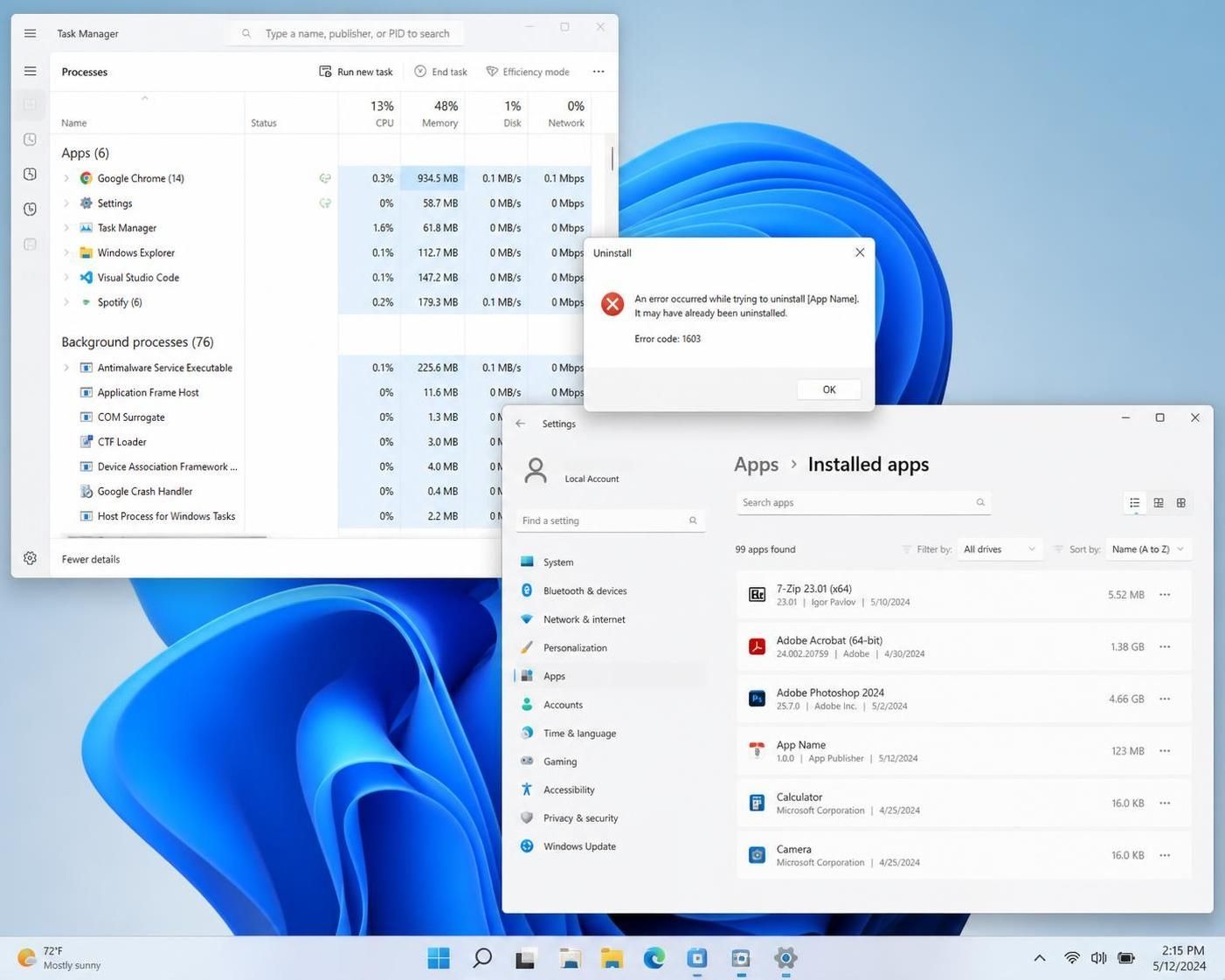Expand Antimalware Service Executable process
Viewport: 1225px width, 980px height.
pyautogui.click(x=66, y=368)
